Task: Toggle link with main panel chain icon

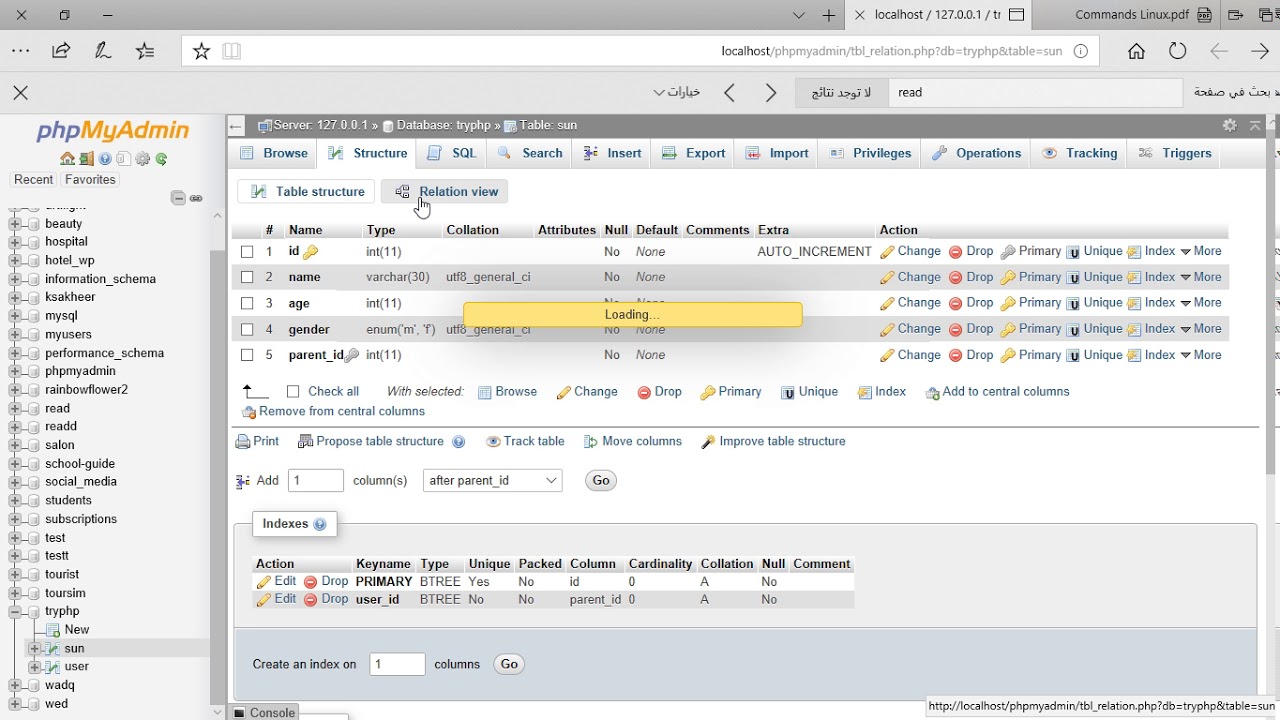Action: (196, 198)
